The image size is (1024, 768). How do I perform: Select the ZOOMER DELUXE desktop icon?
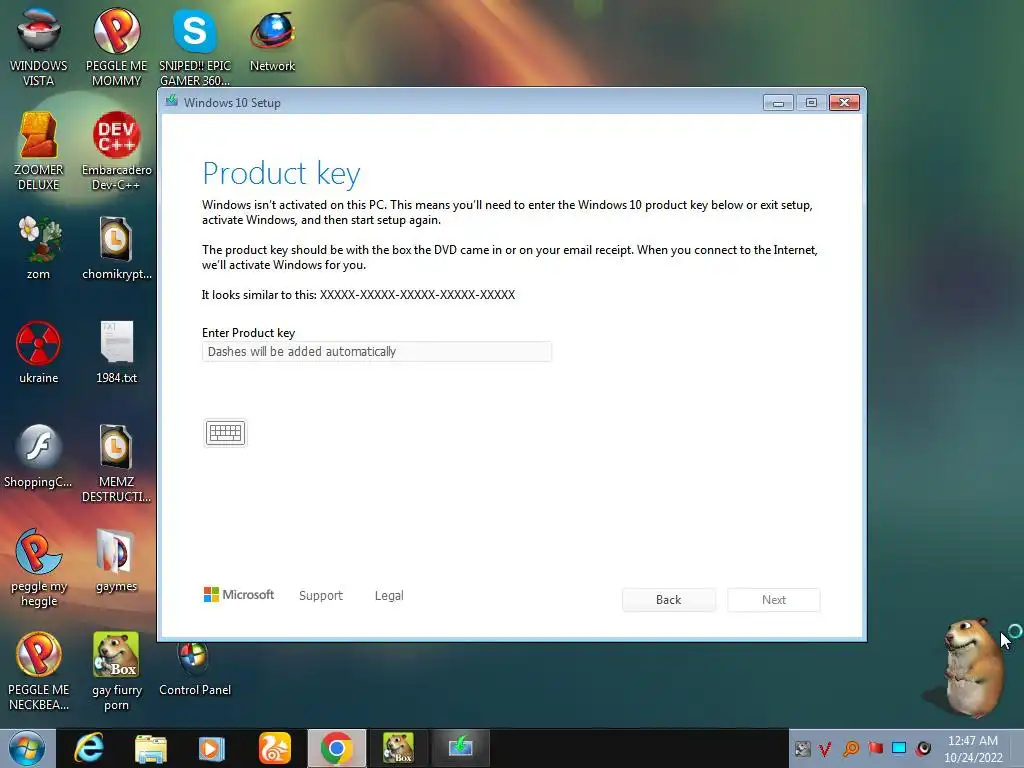coord(39,151)
